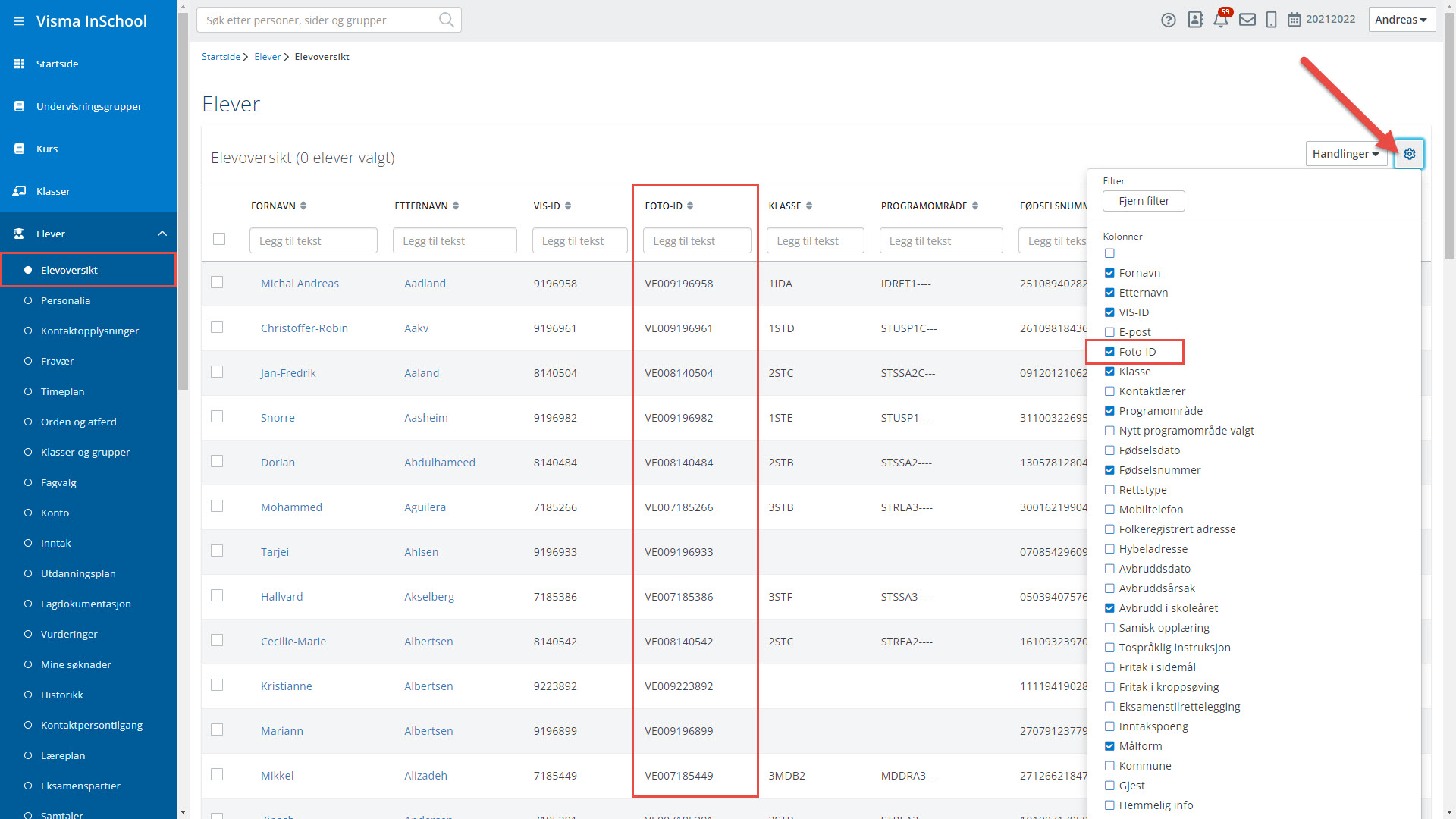The height and width of the screenshot is (819, 1456).
Task: Click the Fjern filter button
Action: (x=1144, y=201)
